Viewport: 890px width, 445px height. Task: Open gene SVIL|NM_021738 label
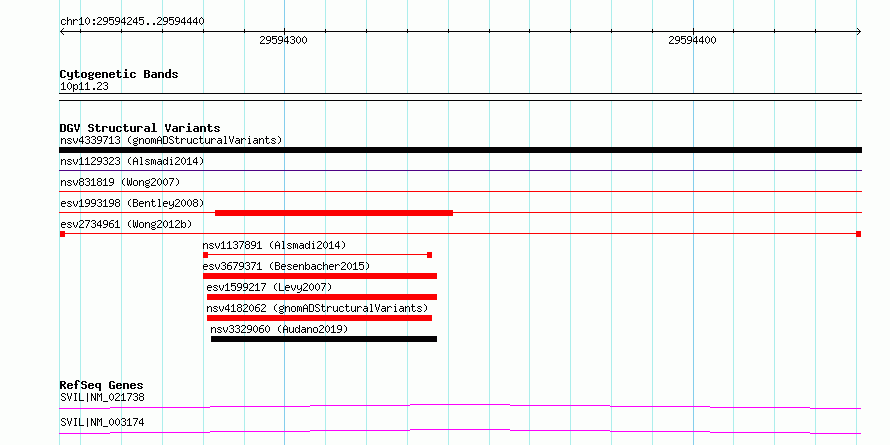point(102,397)
